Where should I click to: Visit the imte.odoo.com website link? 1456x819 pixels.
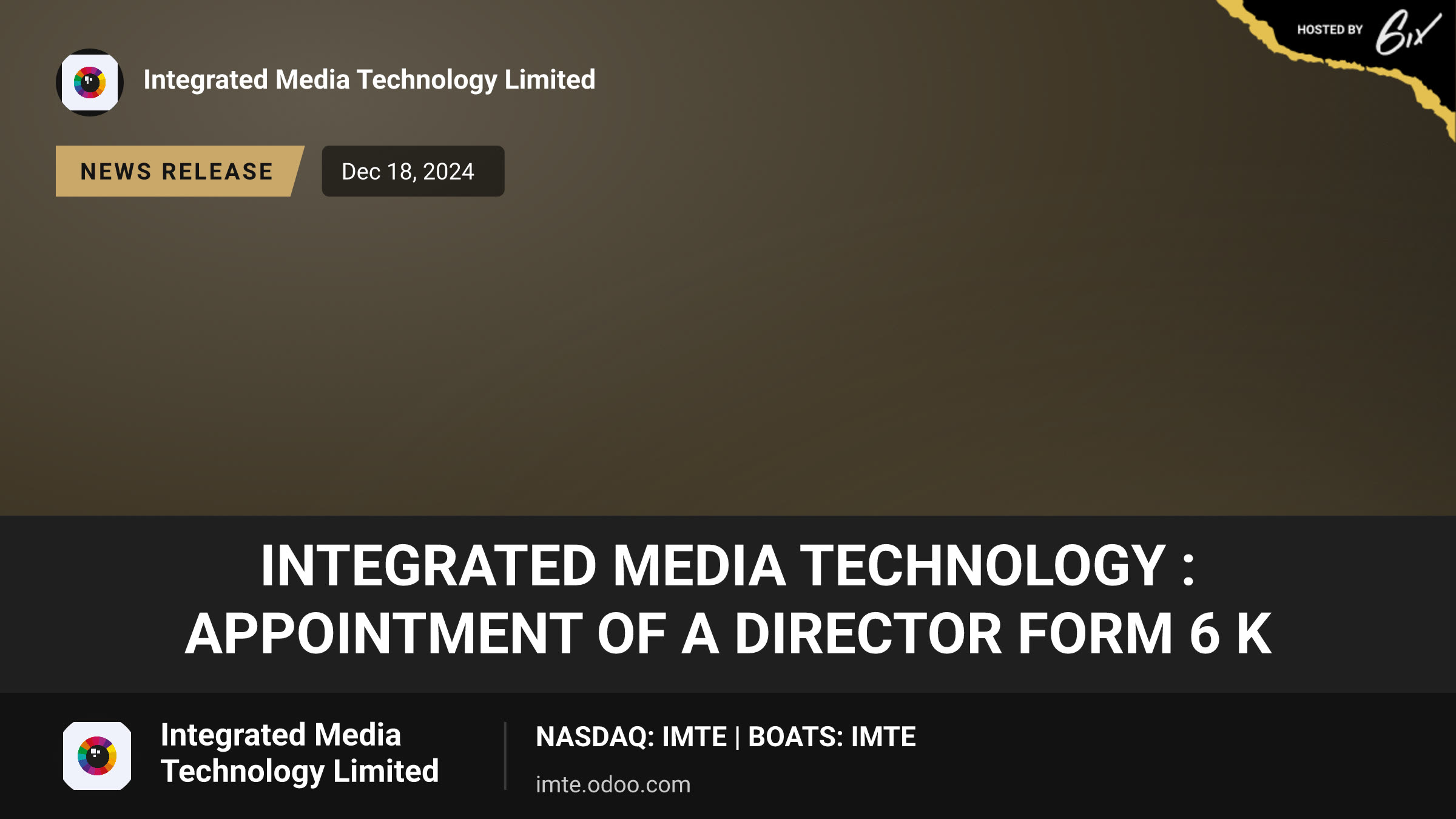coord(613,784)
